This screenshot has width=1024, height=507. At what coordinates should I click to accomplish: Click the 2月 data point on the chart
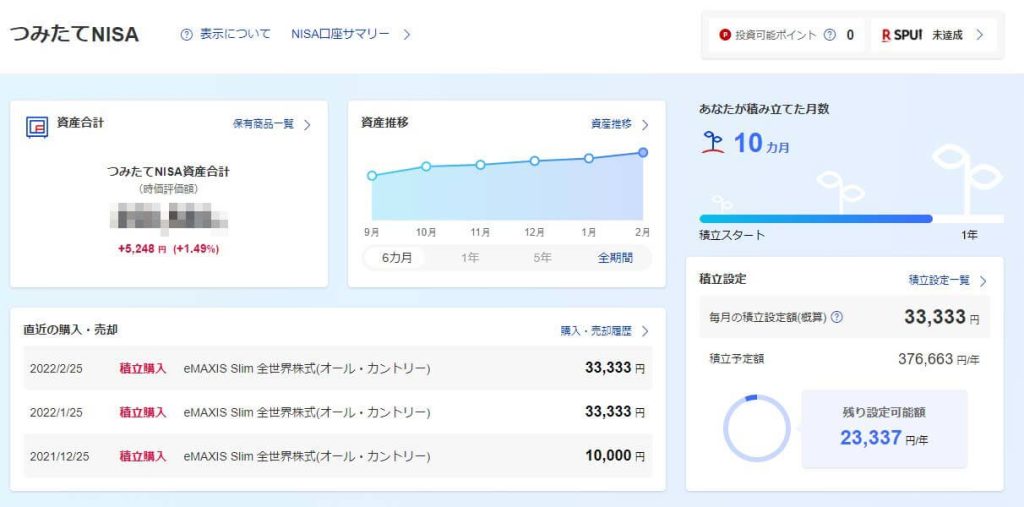pos(643,152)
